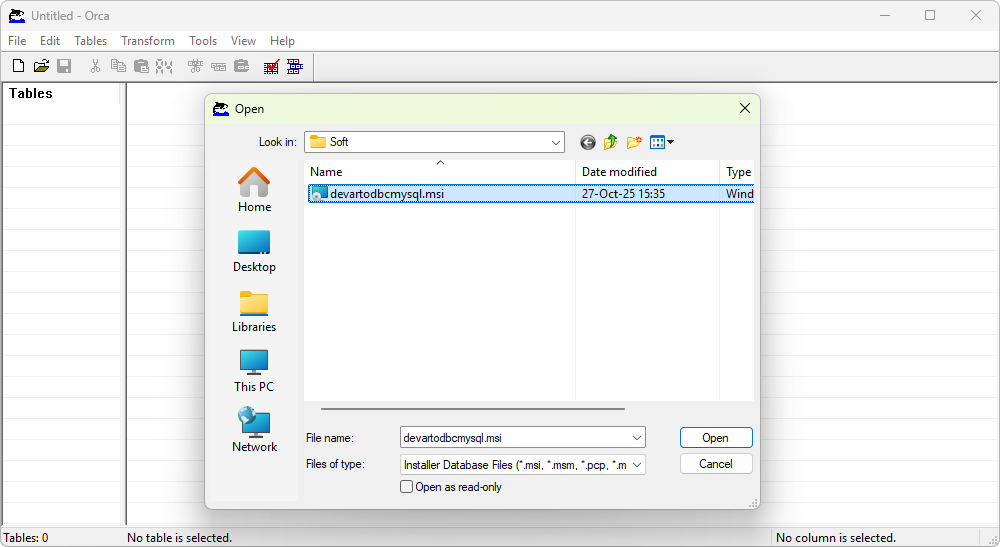Image resolution: width=1000 pixels, height=547 pixels.
Task: Go up one folder level
Action: (x=610, y=142)
